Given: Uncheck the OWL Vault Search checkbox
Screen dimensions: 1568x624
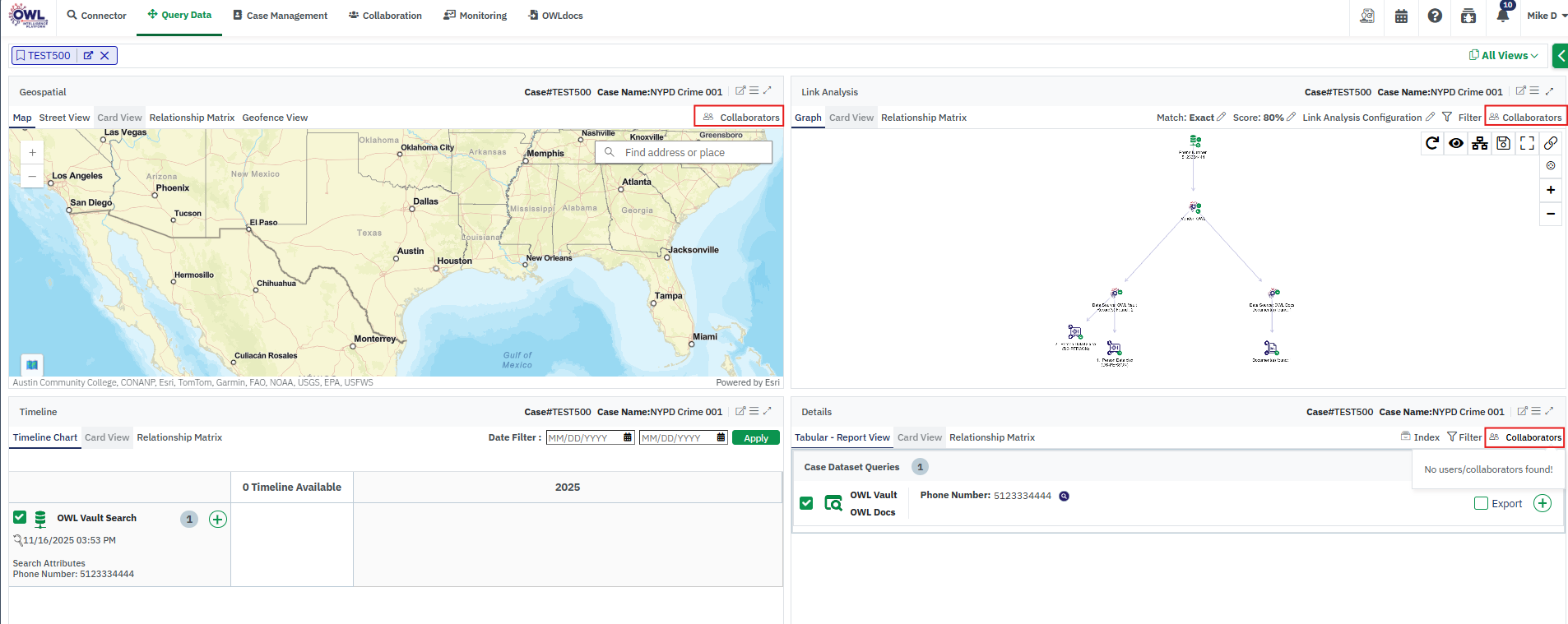Looking at the screenshot, I should 20,517.
